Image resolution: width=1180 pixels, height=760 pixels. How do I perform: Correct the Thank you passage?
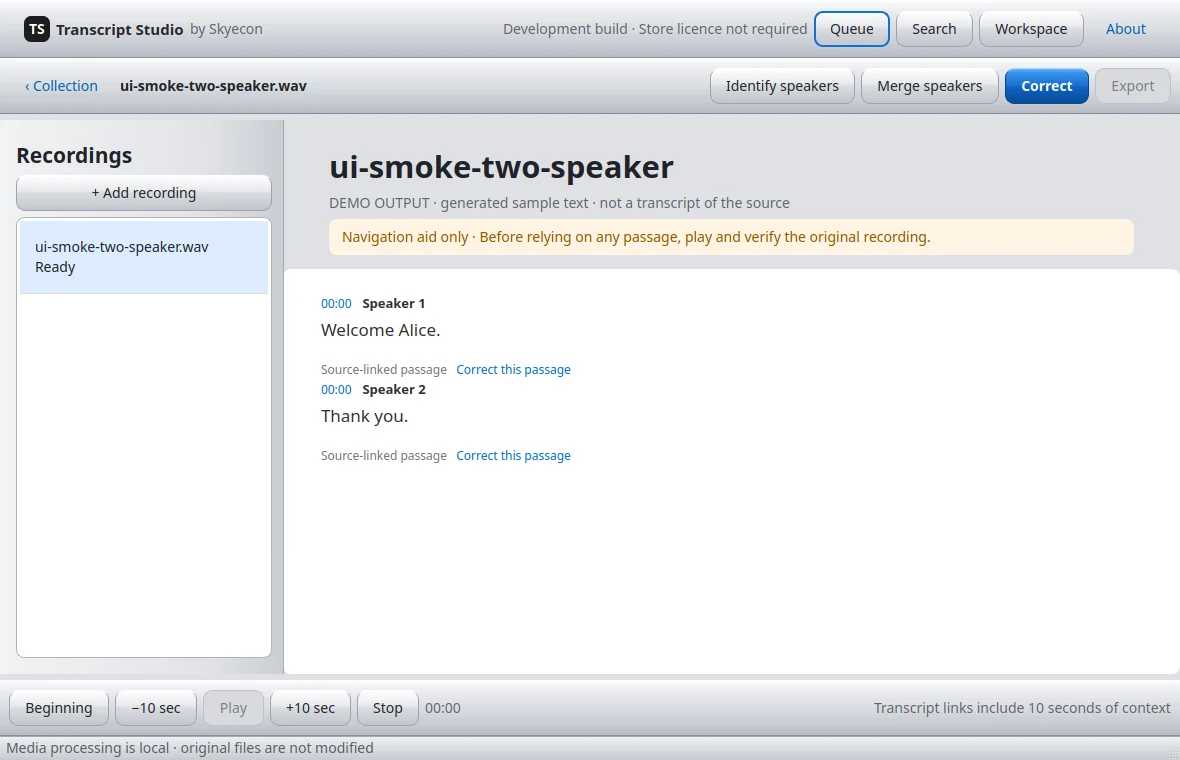(x=513, y=455)
